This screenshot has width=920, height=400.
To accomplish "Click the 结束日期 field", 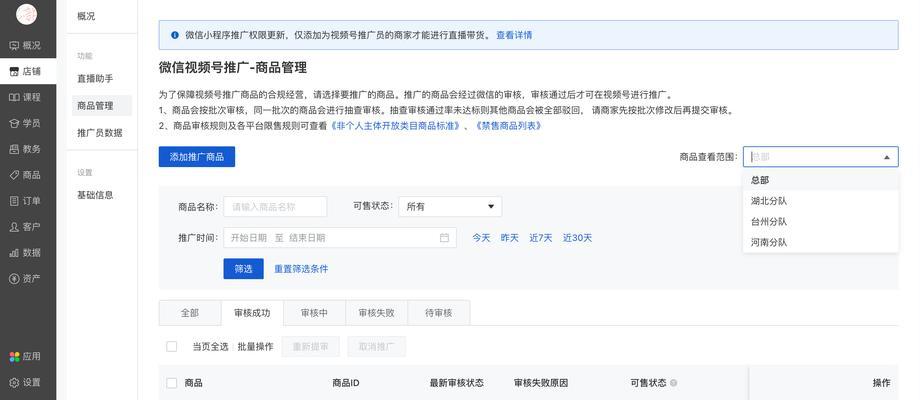I will click(x=306, y=238).
